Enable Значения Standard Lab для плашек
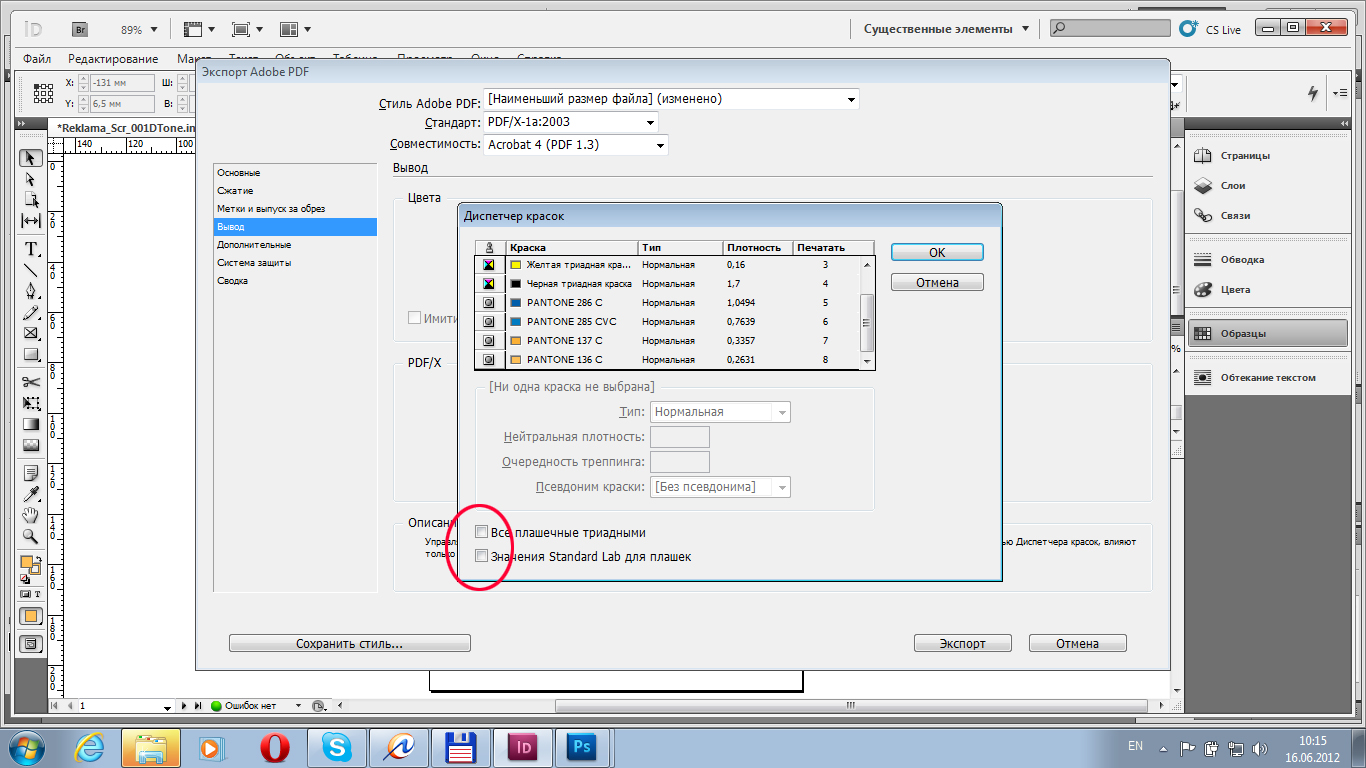This screenshot has width=1366, height=768. coord(481,556)
